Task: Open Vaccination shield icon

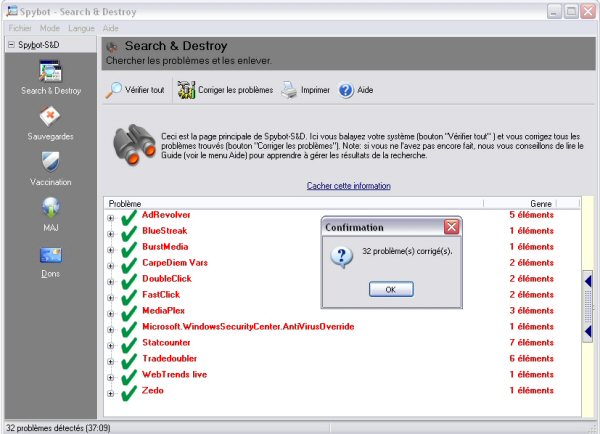Action: point(51,161)
